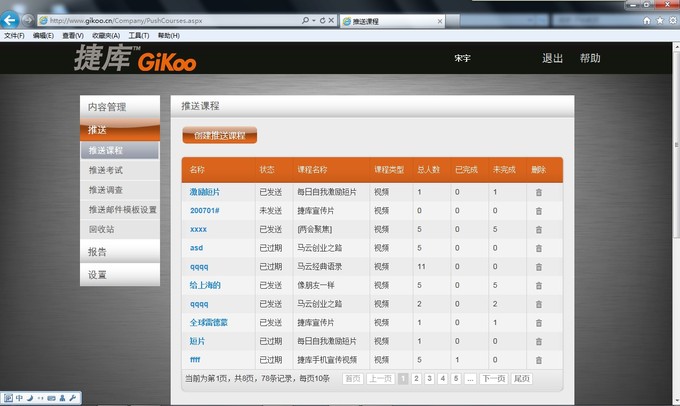Image resolution: width=680 pixels, height=406 pixels.
Task: Click the 捷库 GiKoo logo
Action: click(135, 58)
